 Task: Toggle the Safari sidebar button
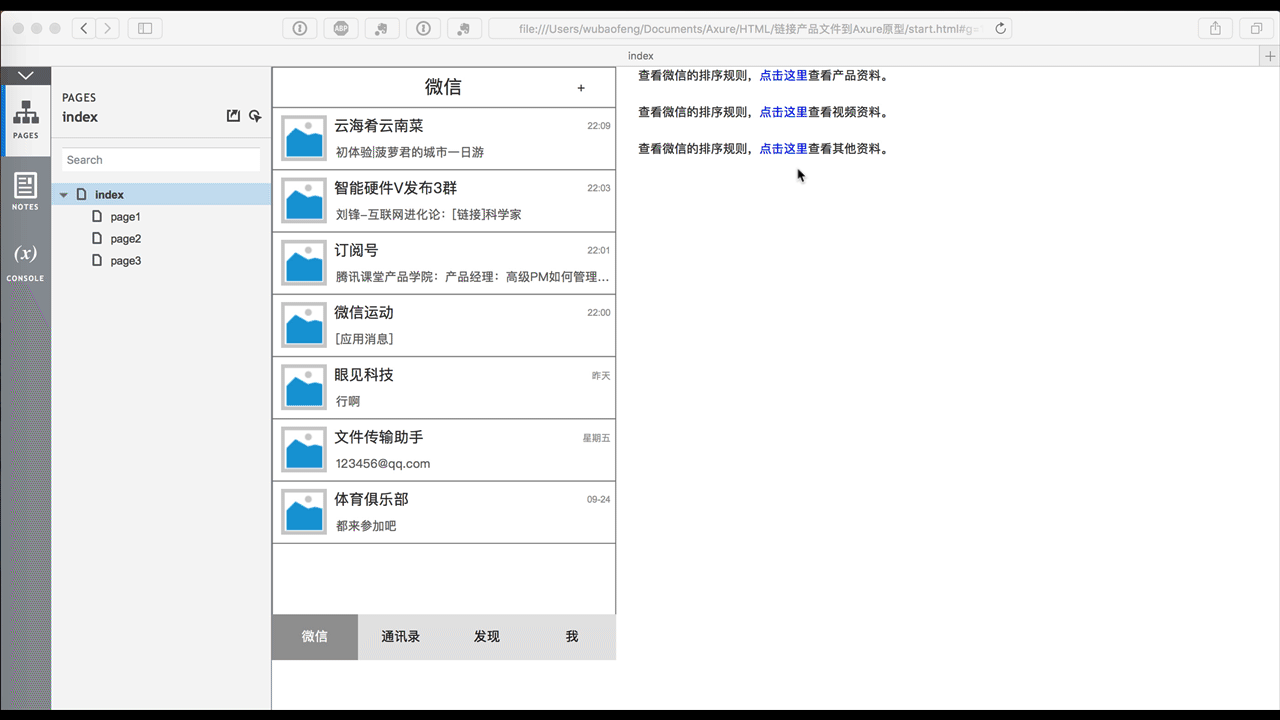[x=145, y=29]
